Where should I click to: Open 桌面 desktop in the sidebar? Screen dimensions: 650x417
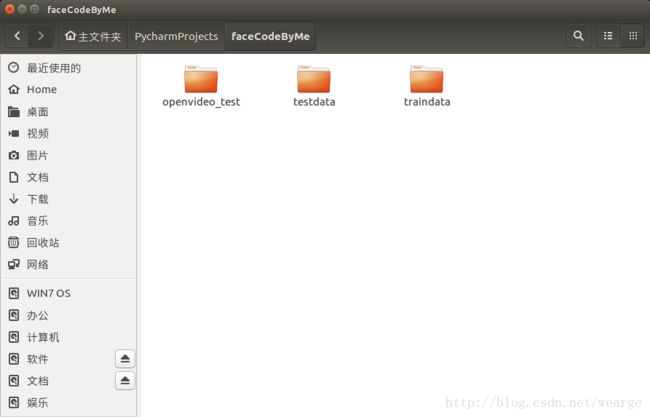coord(68,112)
